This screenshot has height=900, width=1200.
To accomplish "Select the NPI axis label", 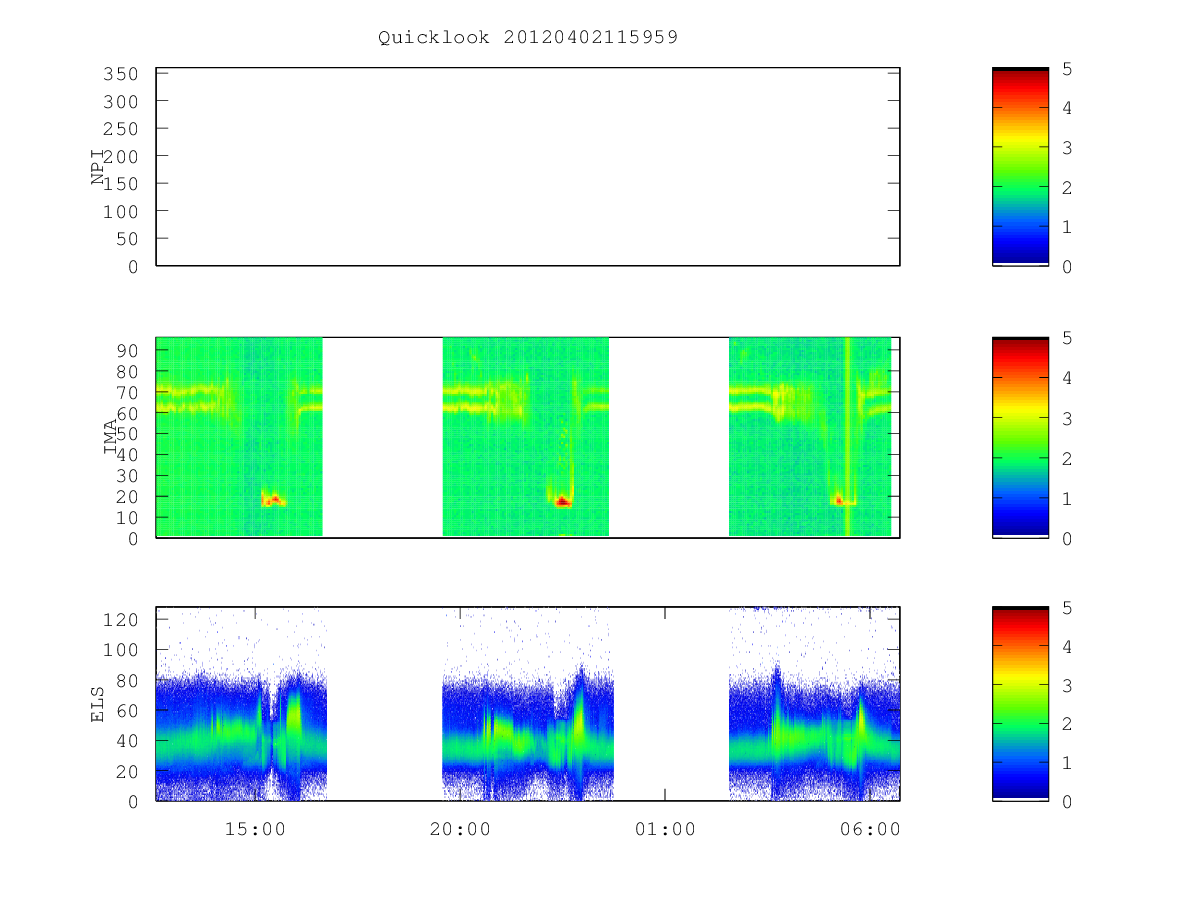I will pyautogui.click(x=98, y=167).
